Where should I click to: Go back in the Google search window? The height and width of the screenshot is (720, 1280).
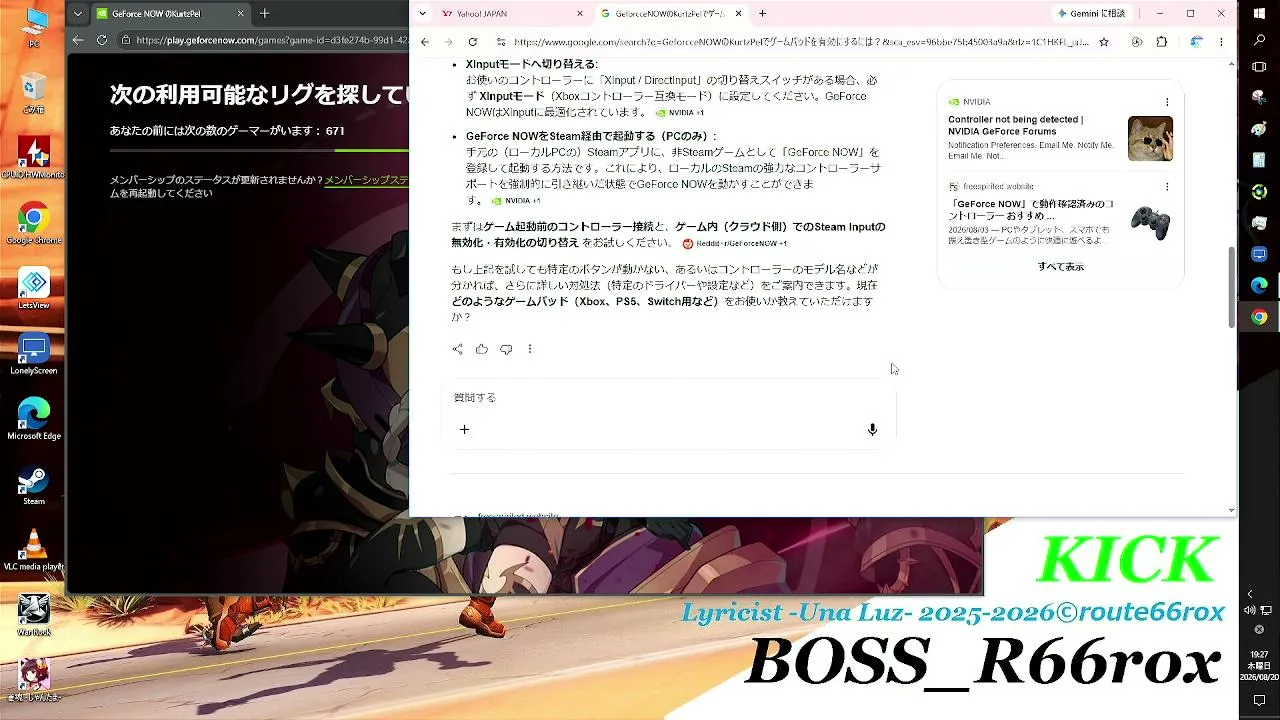pyautogui.click(x=425, y=42)
